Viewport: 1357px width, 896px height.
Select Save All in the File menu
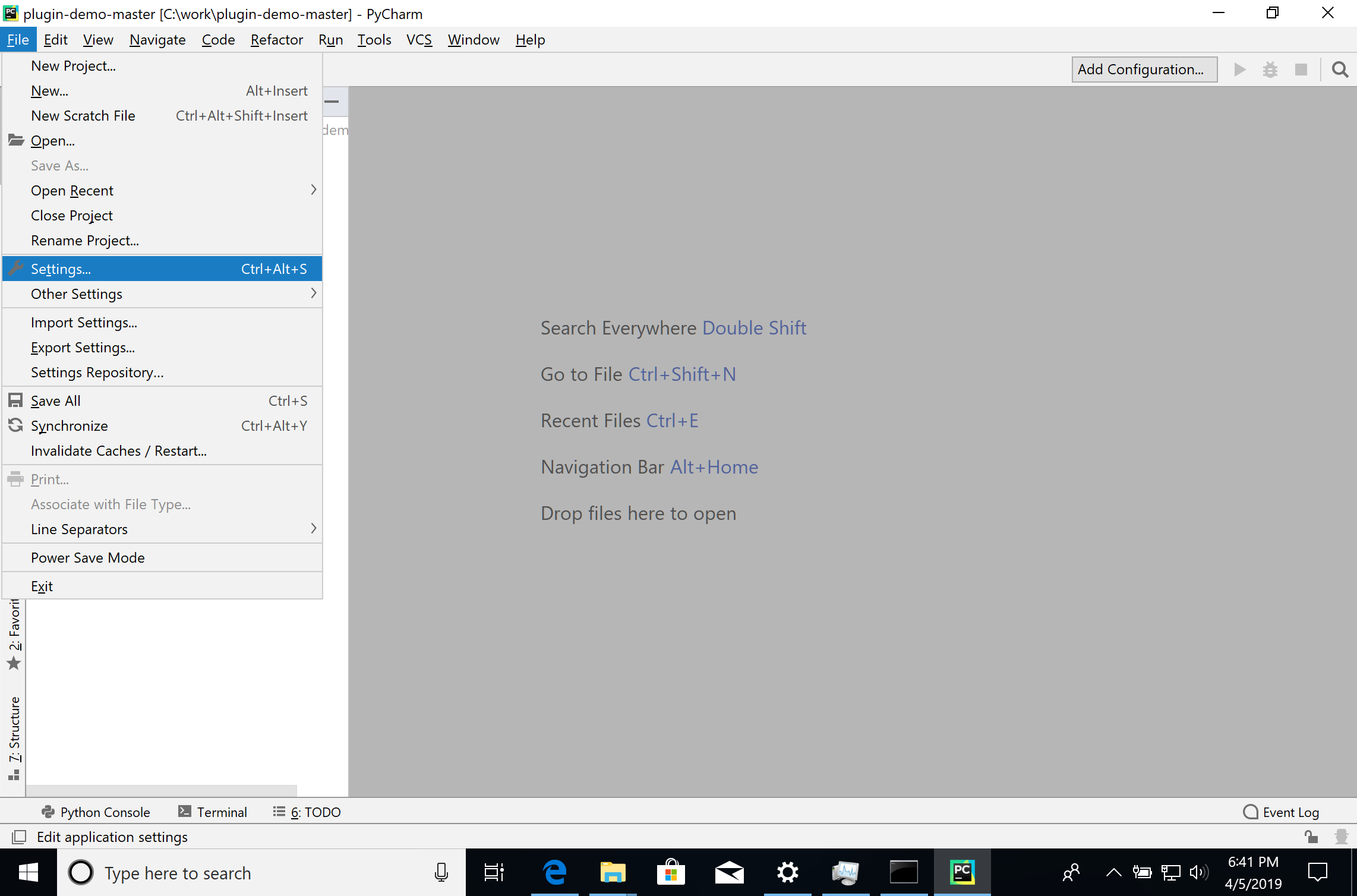click(162, 401)
